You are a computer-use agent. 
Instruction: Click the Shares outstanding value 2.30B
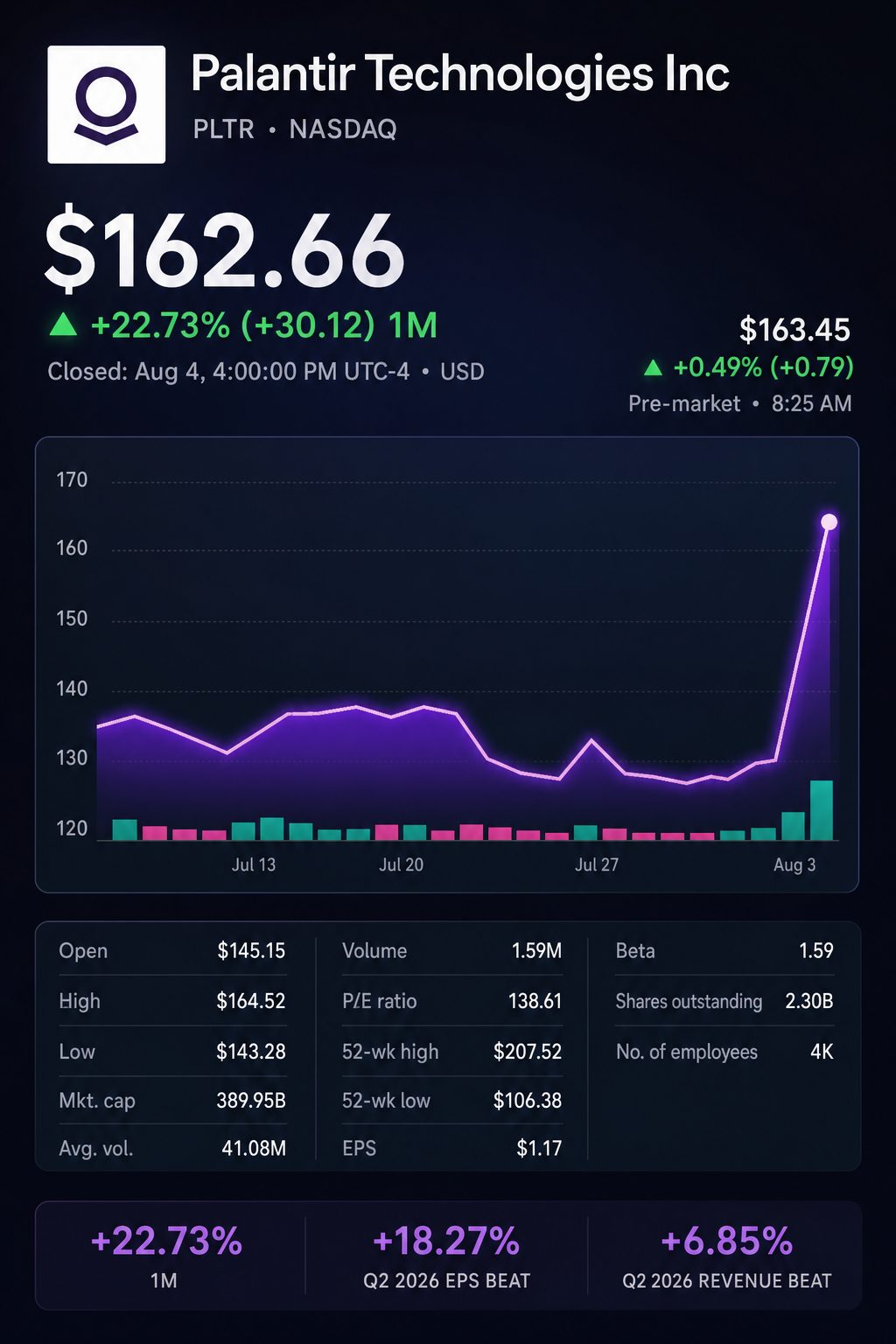(x=809, y=1001)
